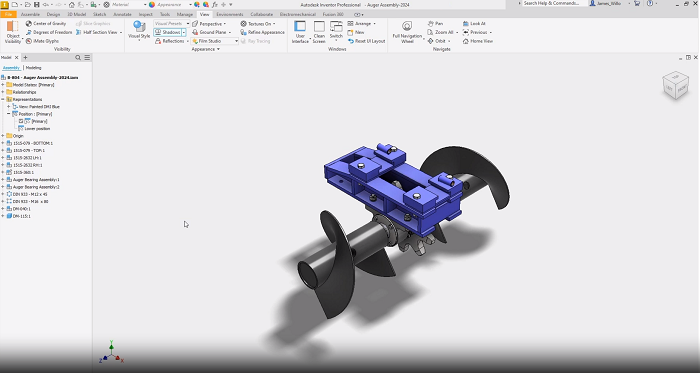Open Full Navigation Wheel
Screen dimensions: 700x373
click(407, 32)
